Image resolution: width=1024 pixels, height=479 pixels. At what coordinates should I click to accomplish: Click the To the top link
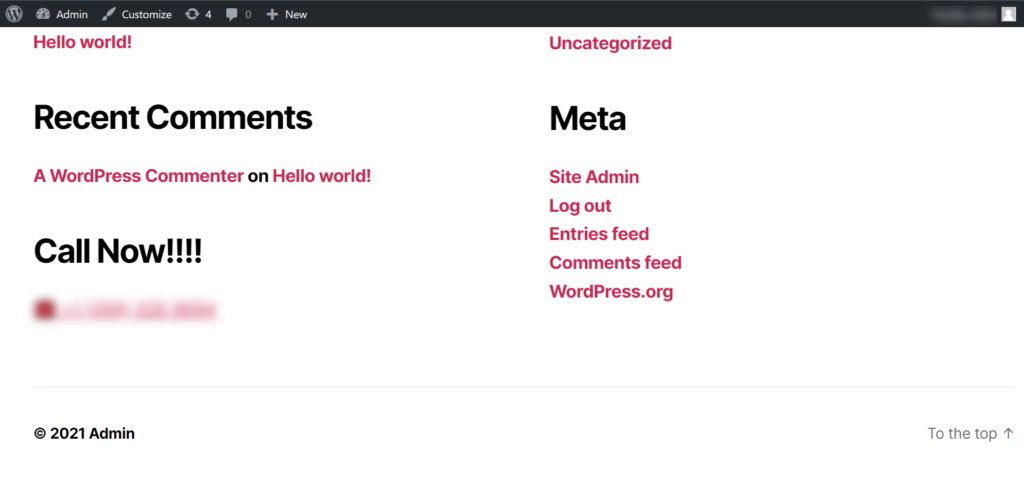click(970, 433)
